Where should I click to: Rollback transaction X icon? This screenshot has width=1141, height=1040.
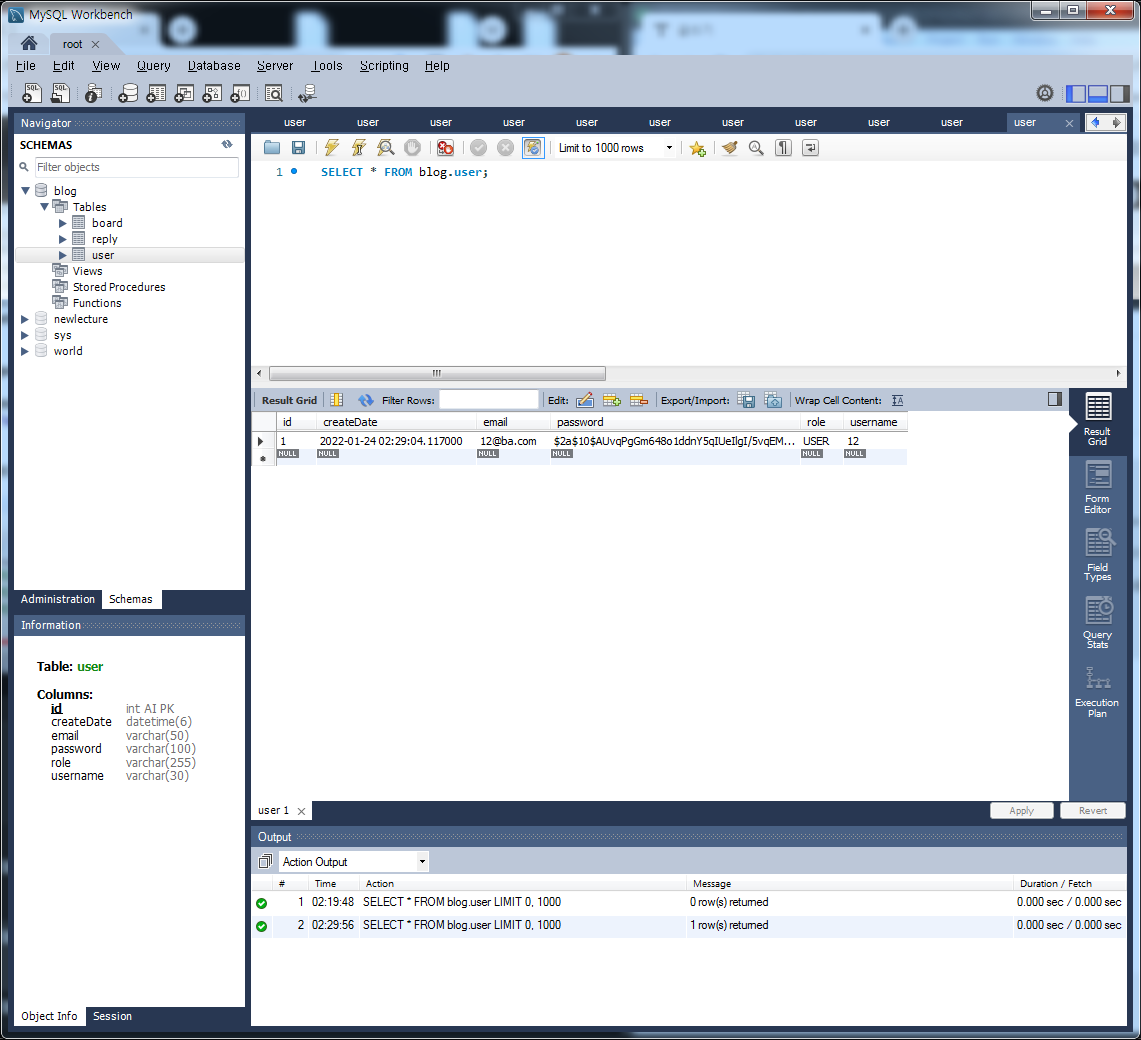coord(505,148)
